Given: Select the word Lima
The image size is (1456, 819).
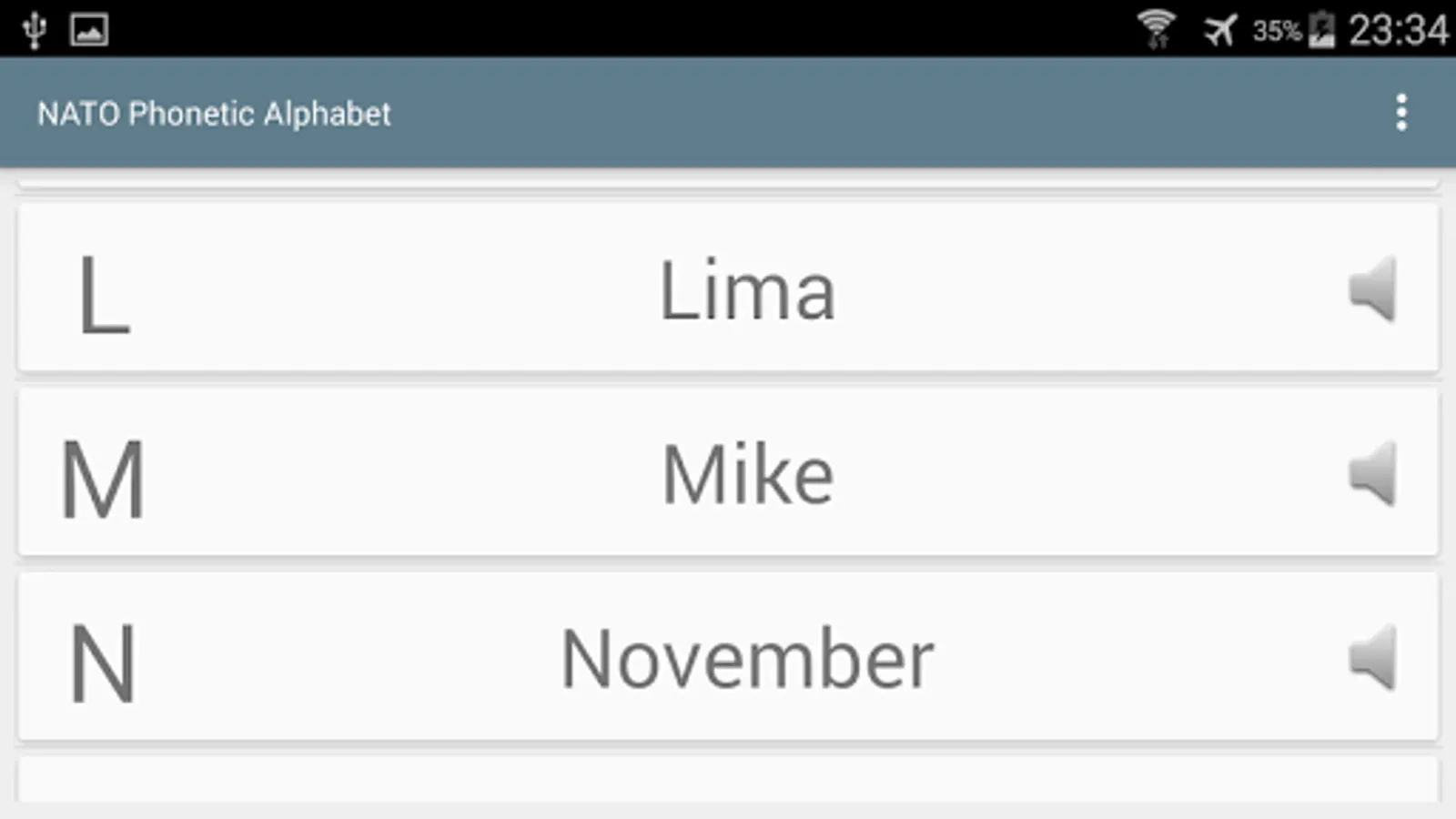Looking at the screenshot, I should (x=746, y=291).
